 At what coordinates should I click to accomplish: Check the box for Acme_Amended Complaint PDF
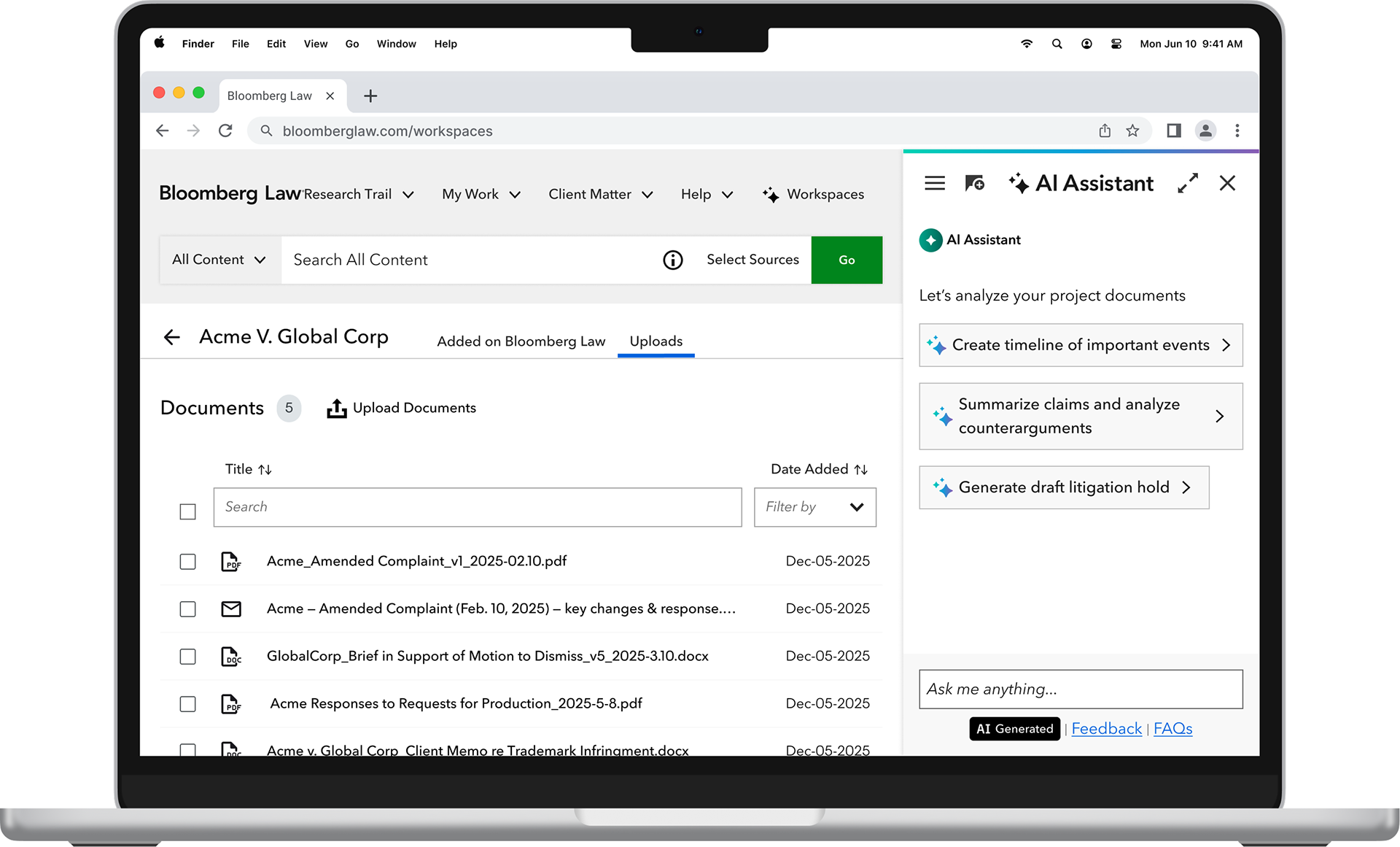(187, 561)
